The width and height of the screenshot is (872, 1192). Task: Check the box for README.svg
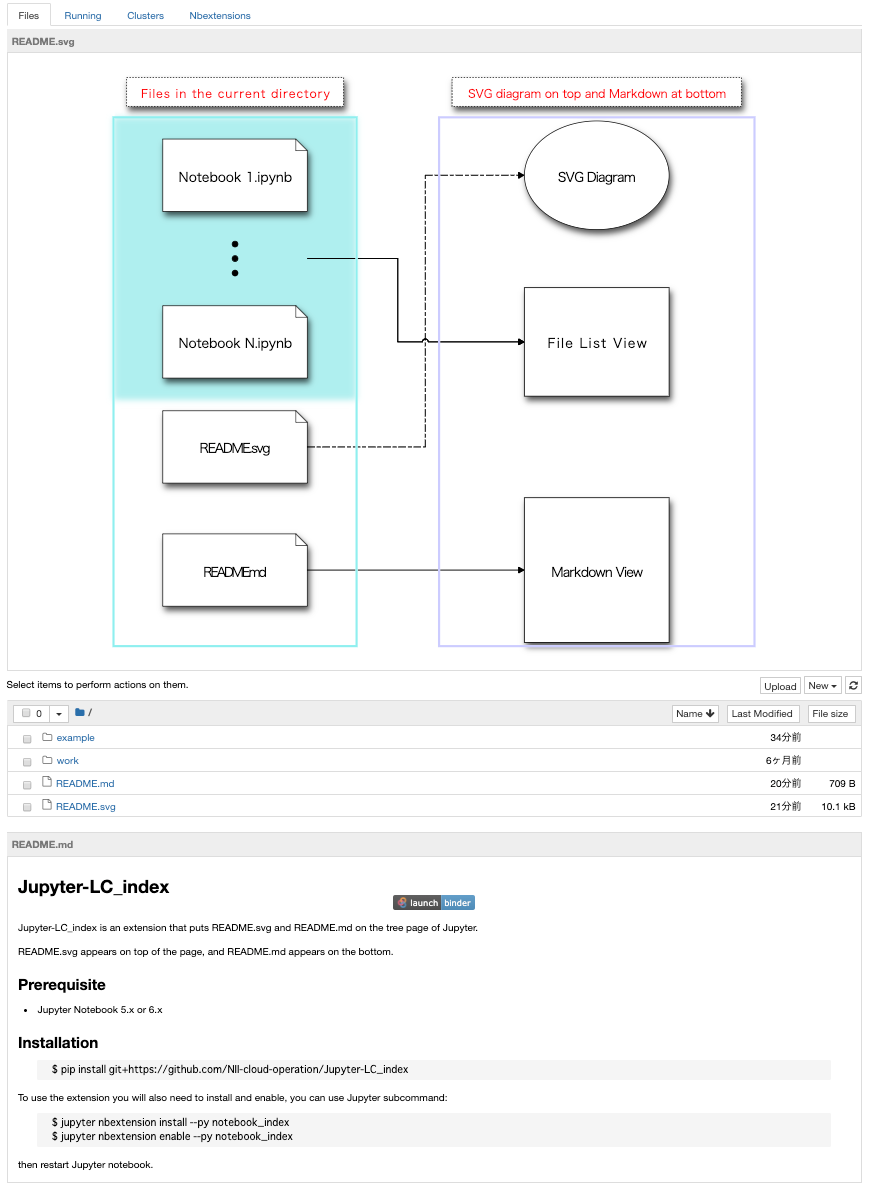(x=27, y=807)
